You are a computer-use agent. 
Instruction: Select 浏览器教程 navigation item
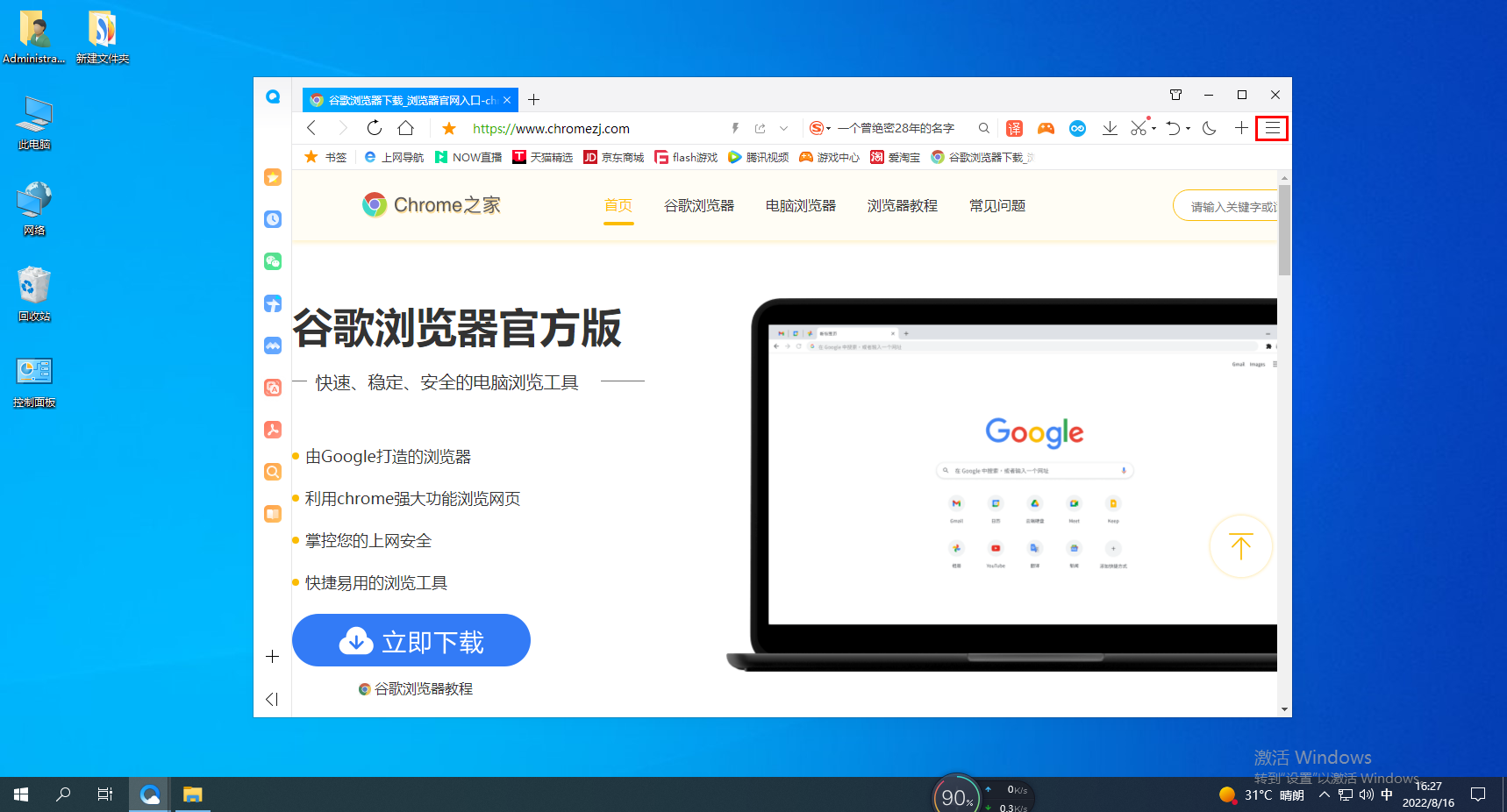903,205
